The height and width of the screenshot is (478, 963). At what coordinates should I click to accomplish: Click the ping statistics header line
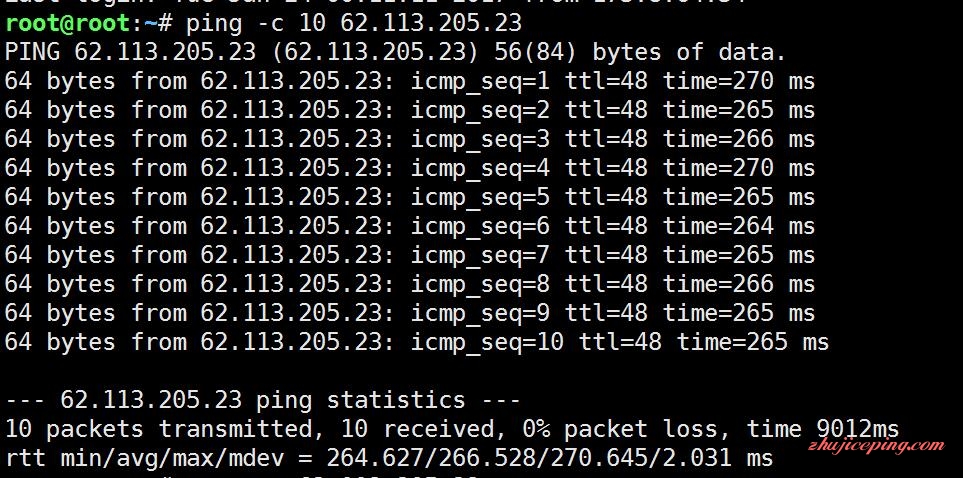pos(263,400)
